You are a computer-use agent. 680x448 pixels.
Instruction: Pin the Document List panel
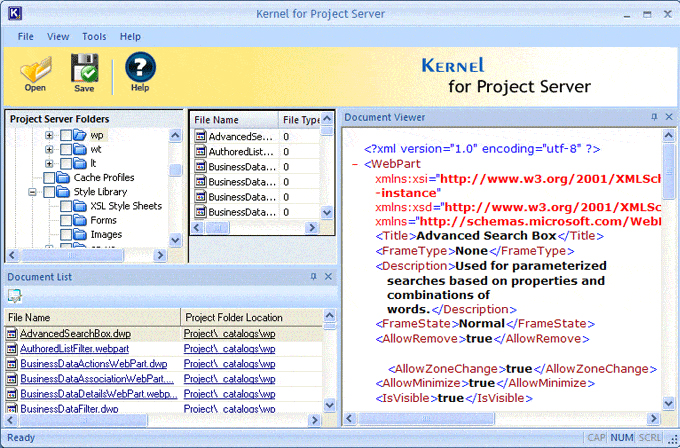tap(314, 277)
